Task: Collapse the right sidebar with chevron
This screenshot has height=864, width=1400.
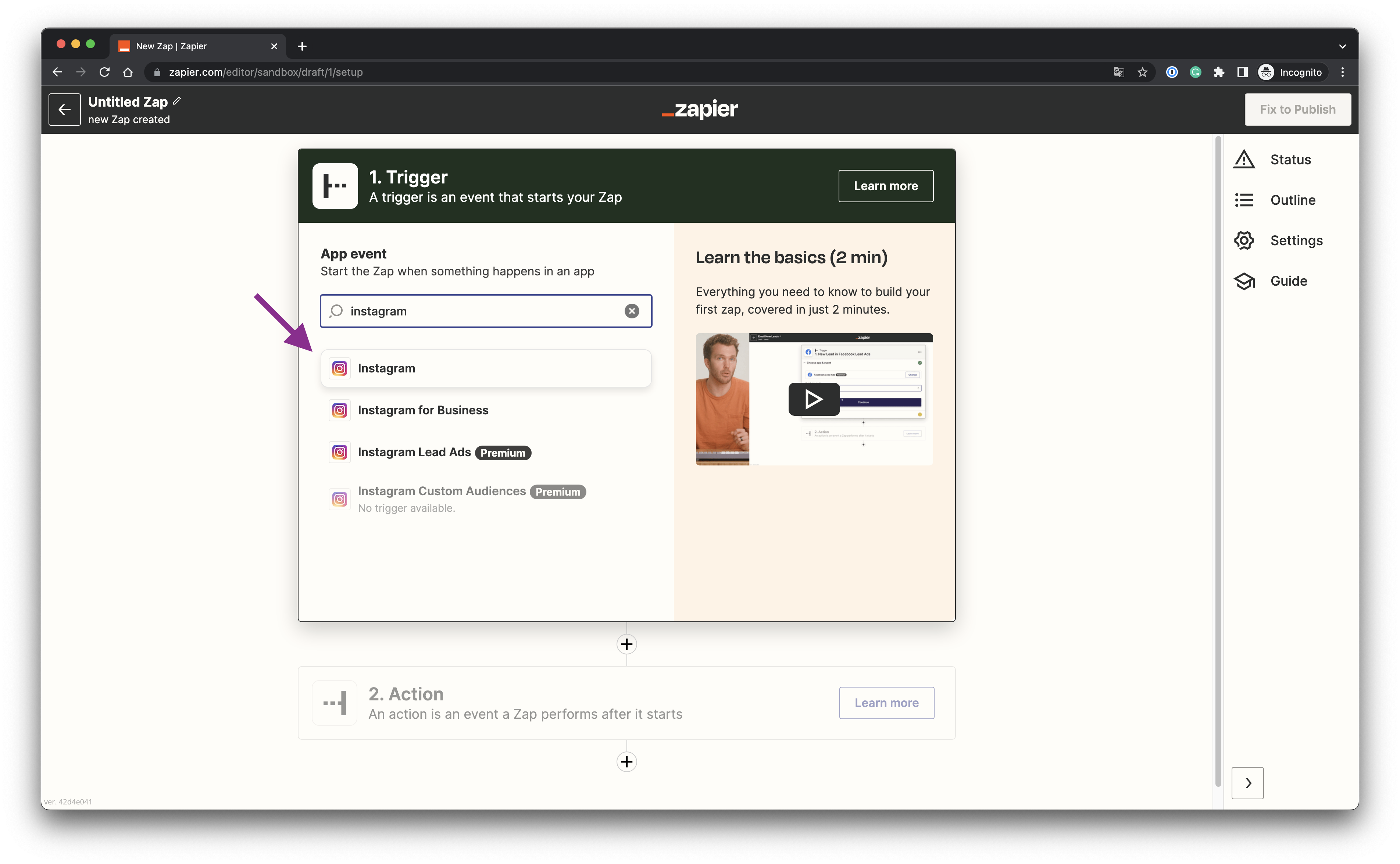Action: (x=1247, y=783)
